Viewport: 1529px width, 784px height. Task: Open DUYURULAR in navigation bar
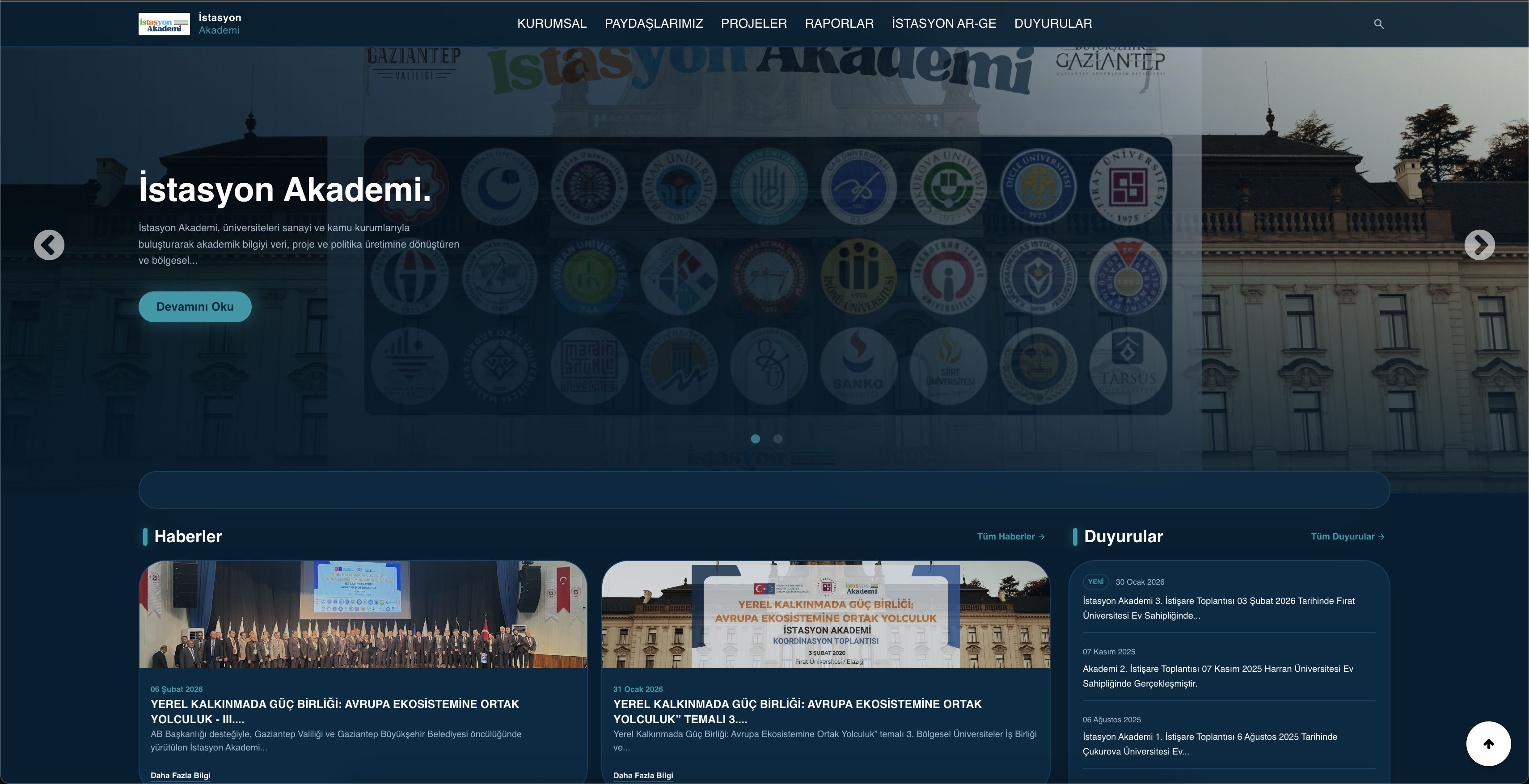tap(1052, 24)
